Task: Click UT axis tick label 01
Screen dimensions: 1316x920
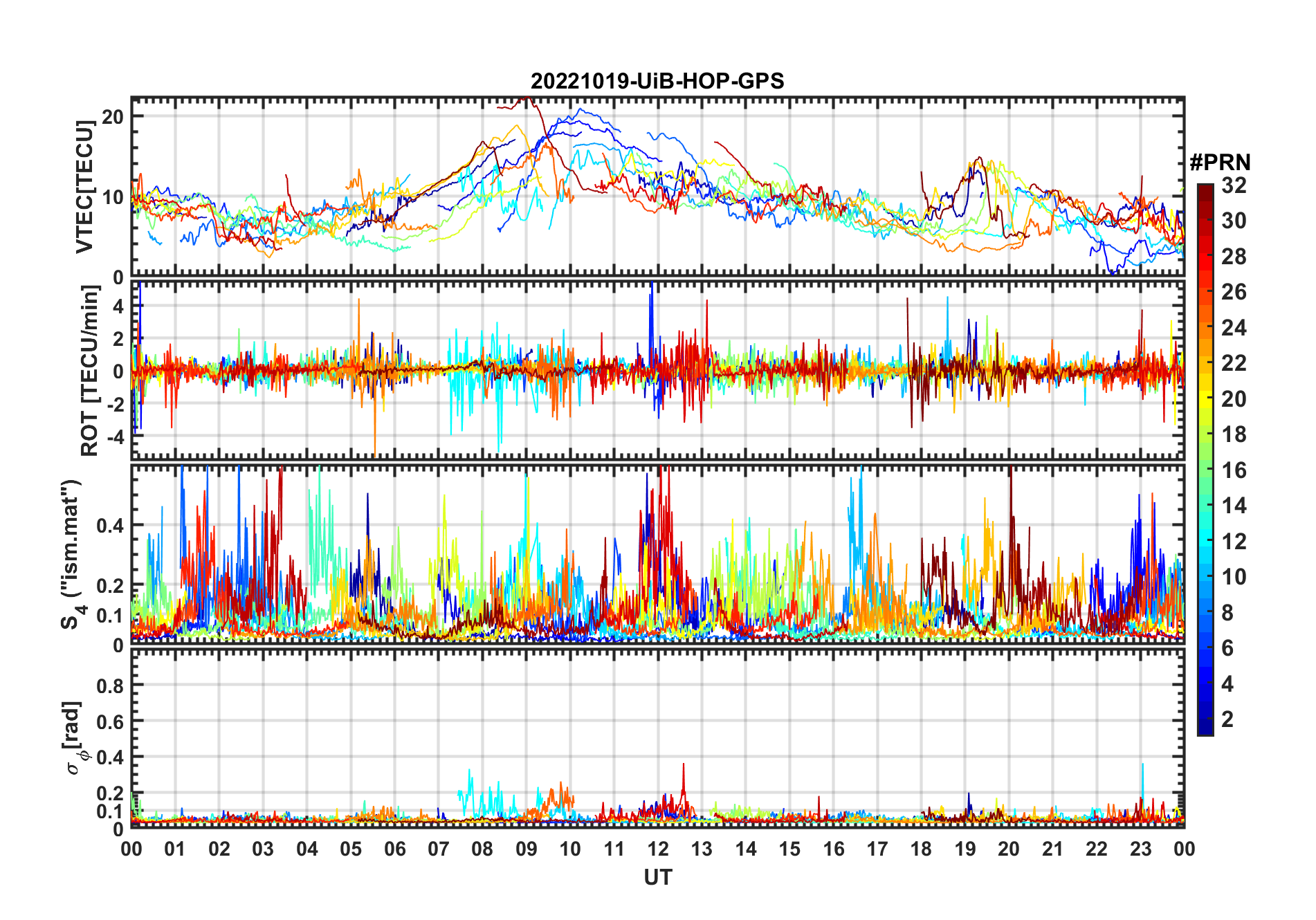Action: (x=175, y=849)
